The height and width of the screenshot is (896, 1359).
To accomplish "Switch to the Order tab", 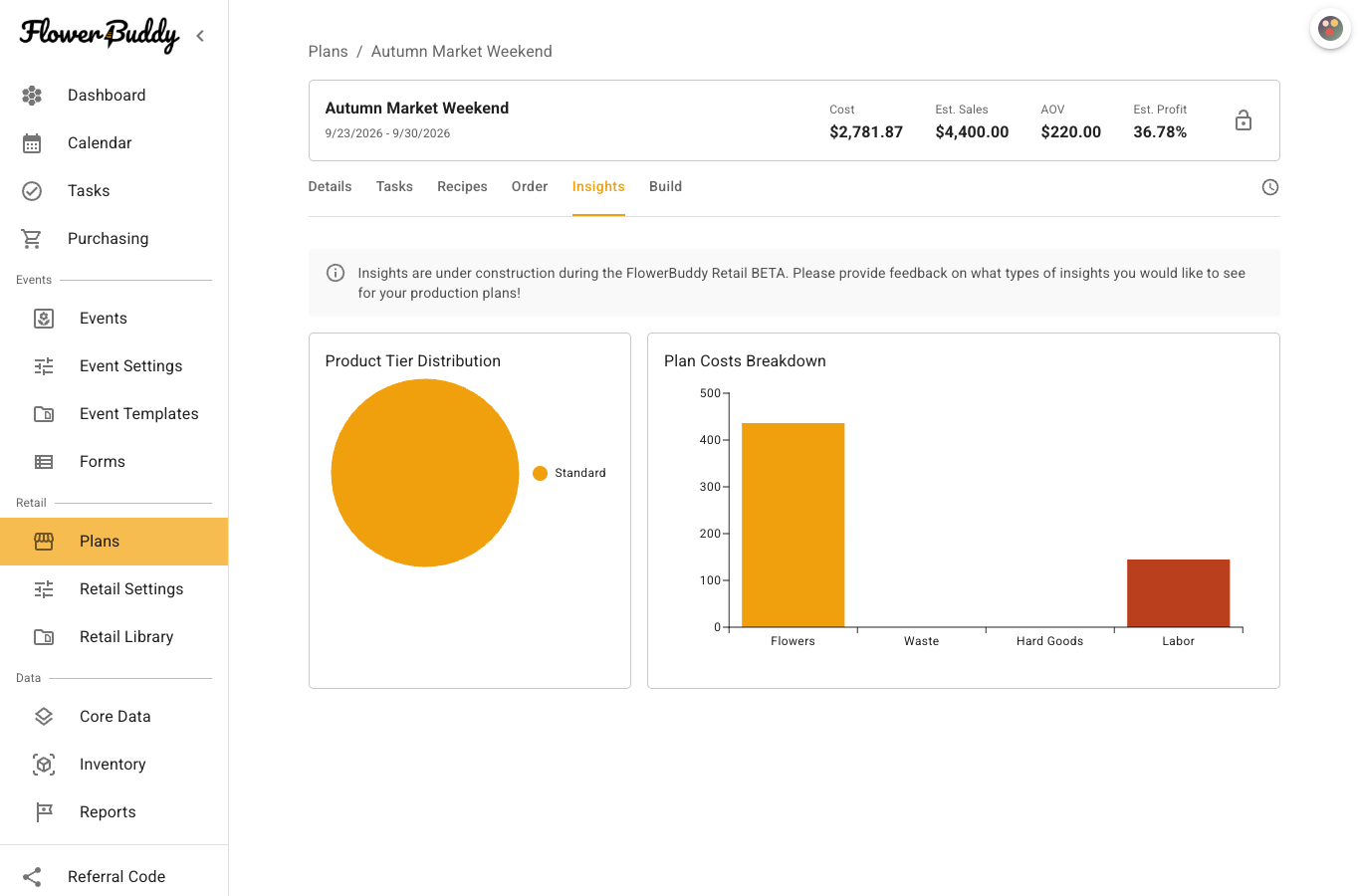I will 530,187.
